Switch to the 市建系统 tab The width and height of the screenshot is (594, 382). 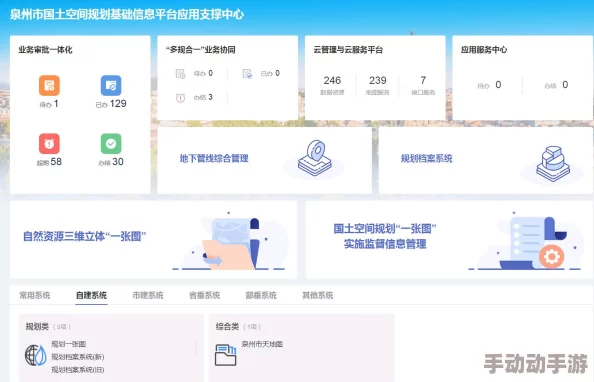coord(148,295)
